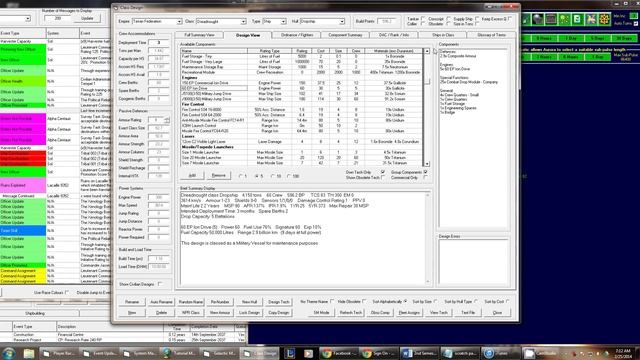The image size is (640, 360).
Task: Select the Recreational Module row
Action: point(302,72)
